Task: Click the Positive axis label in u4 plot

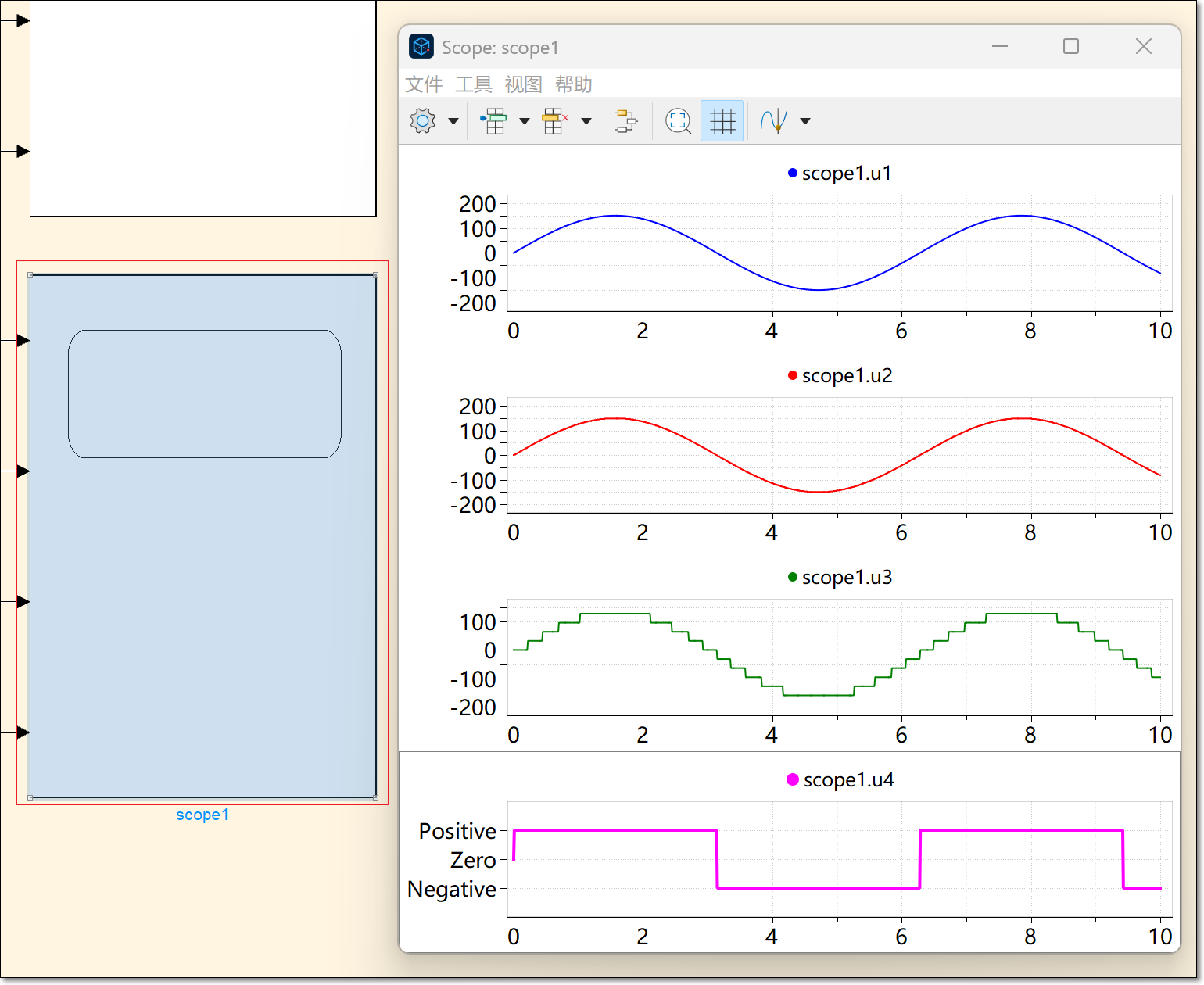Action: coord(457,831)
